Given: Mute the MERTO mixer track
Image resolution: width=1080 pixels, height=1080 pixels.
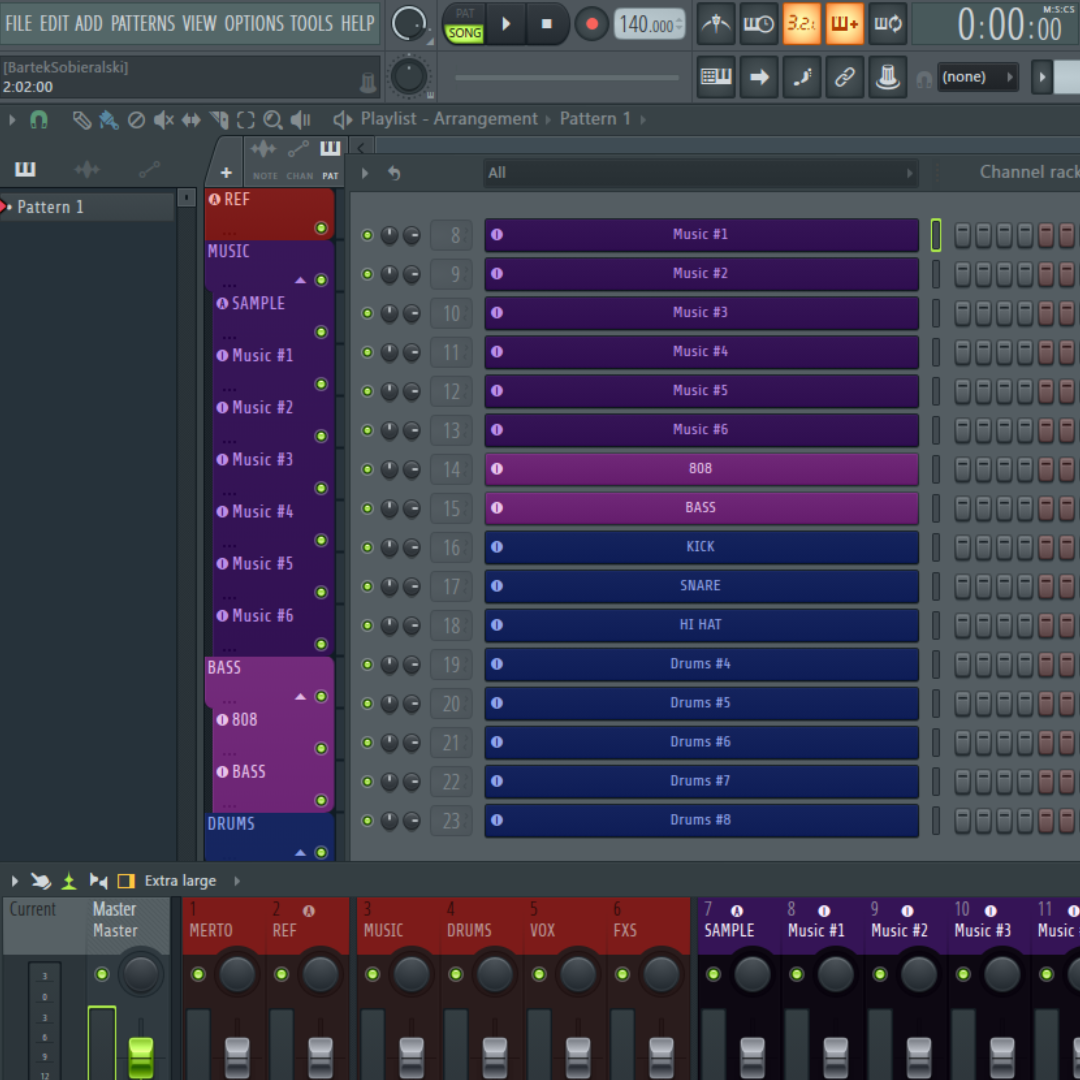Looking at the screenshot, I should tap(198, 974).
